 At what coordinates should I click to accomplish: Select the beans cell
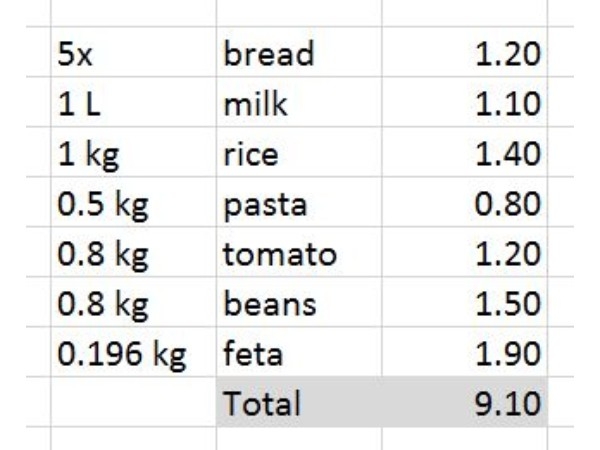tap(299, 302)
